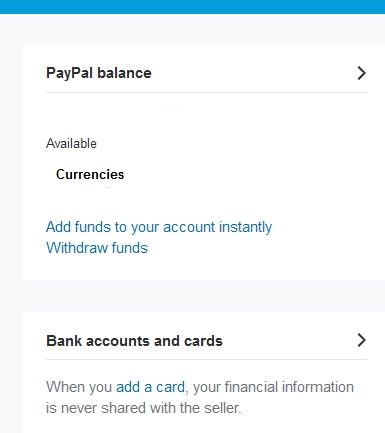Image resolution: width=385 pixels, height=433 pixels.
Task: Follow the Withdraw funds link
Action: click(97, 248)
